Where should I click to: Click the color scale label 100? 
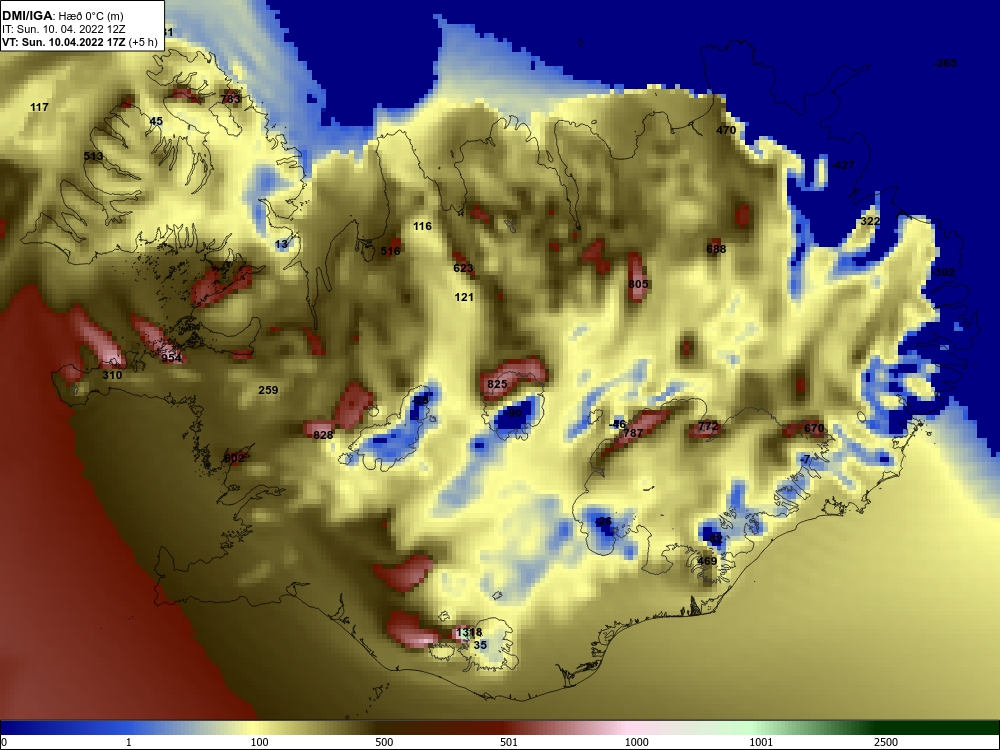[x=260, y=742]
